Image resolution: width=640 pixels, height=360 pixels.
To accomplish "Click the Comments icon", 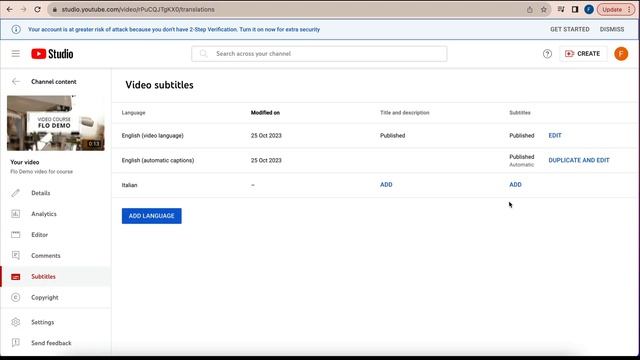I will (x=16, y=256).
